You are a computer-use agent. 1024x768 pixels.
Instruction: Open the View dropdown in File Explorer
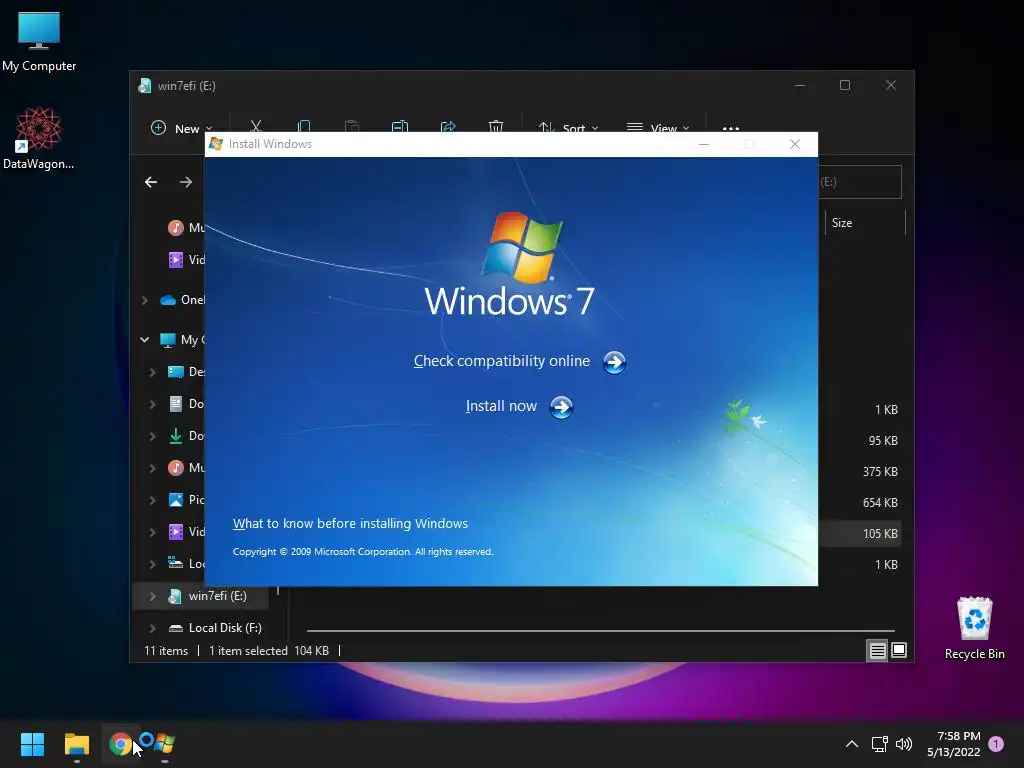[658, 128]
